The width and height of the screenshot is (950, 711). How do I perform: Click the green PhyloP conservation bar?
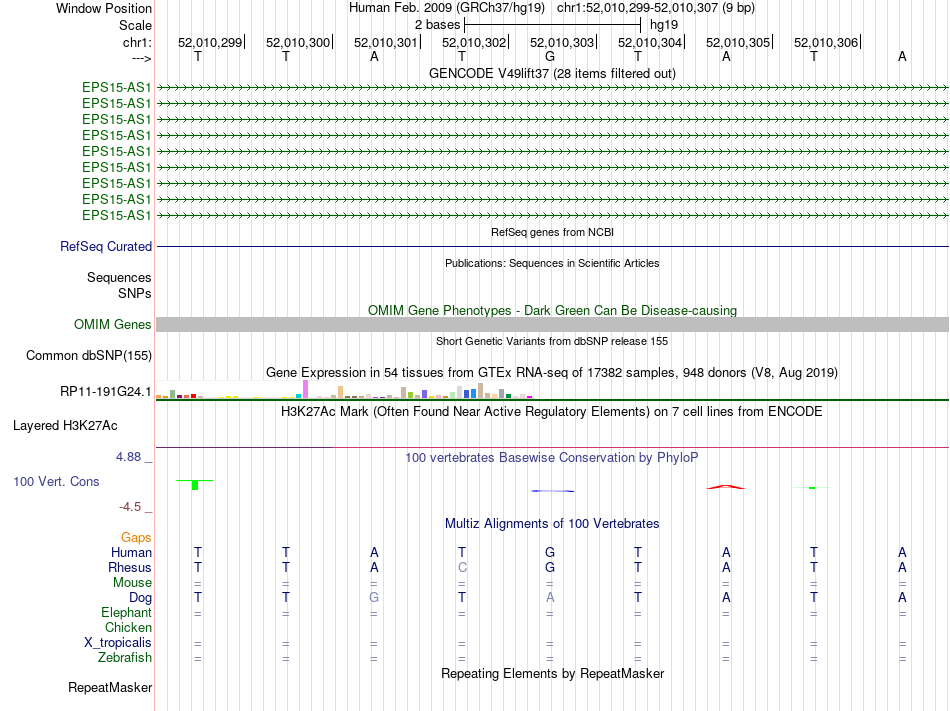point(195,484)
